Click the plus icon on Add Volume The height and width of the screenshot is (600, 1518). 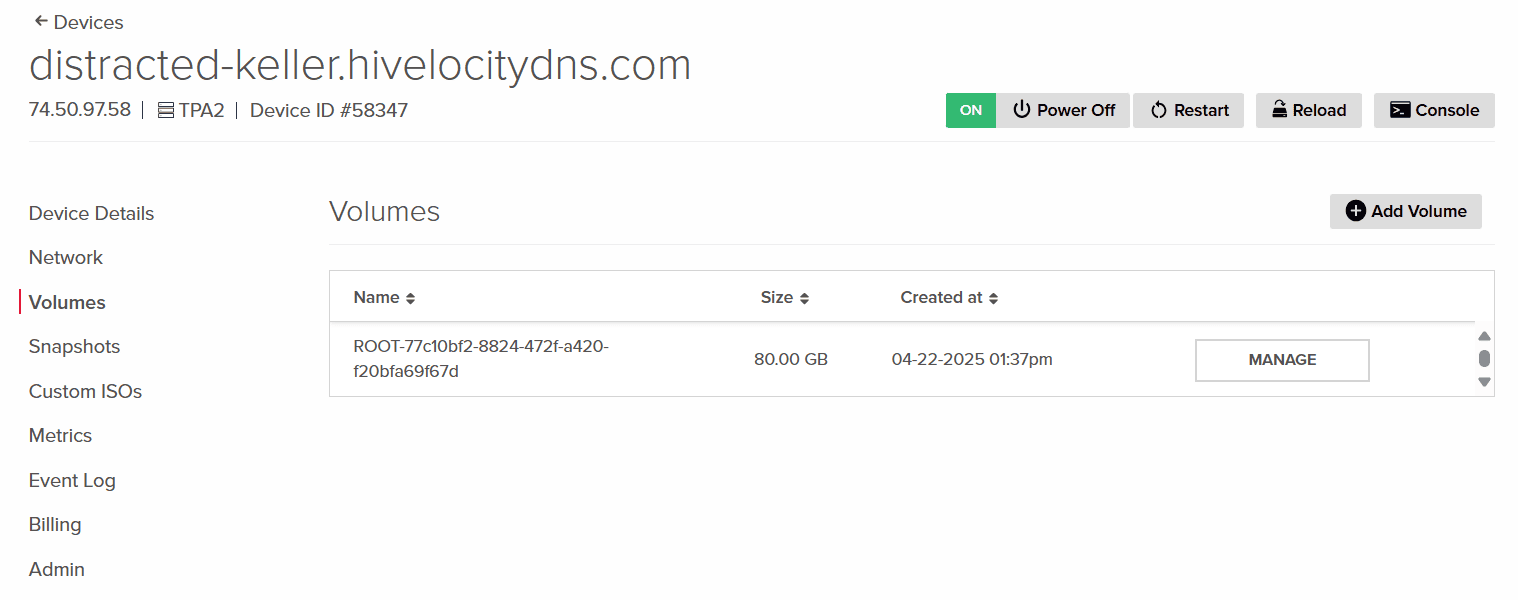1355,211
